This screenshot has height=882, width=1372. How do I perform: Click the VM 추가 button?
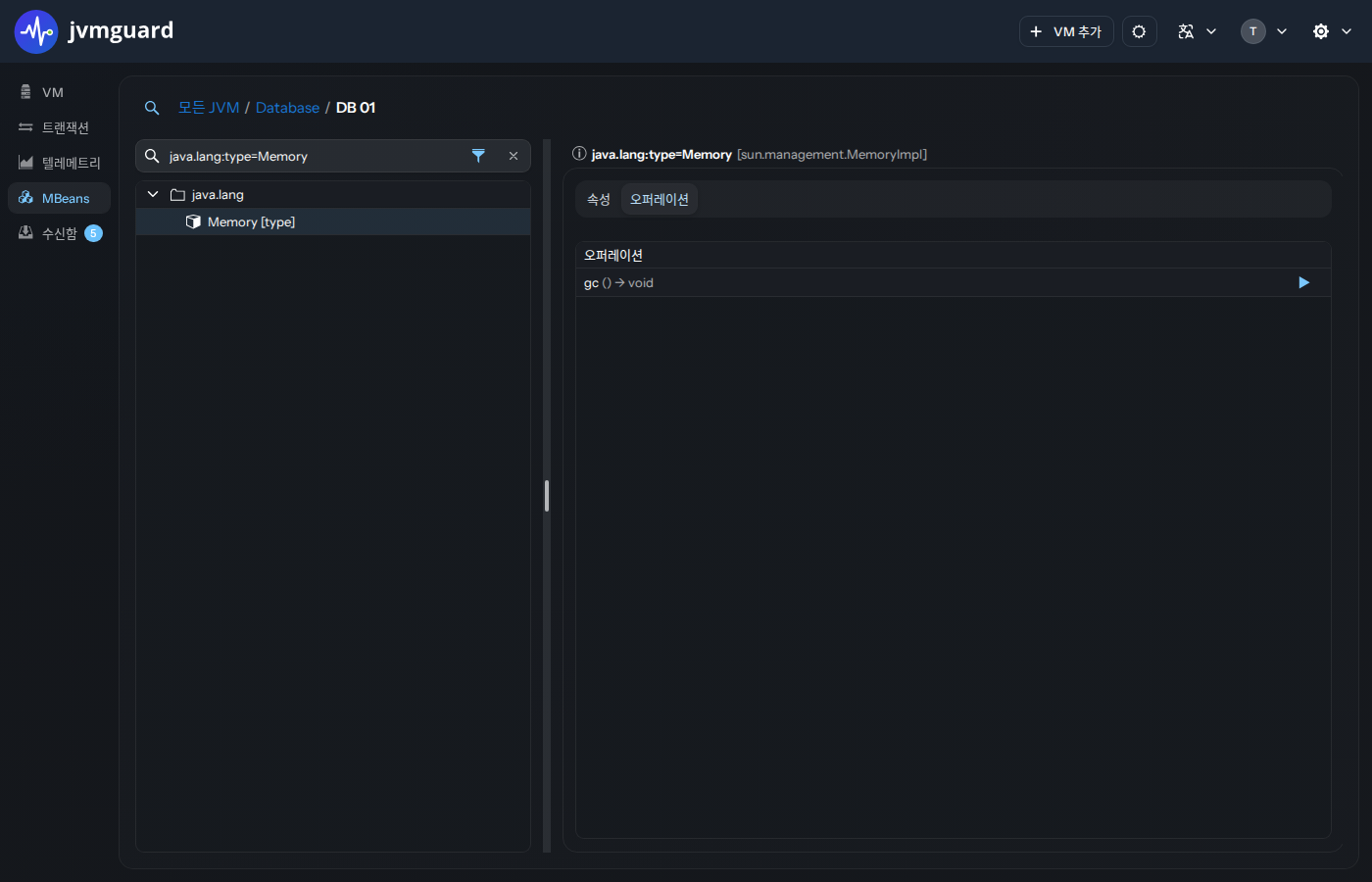[x=1066, y=31]
